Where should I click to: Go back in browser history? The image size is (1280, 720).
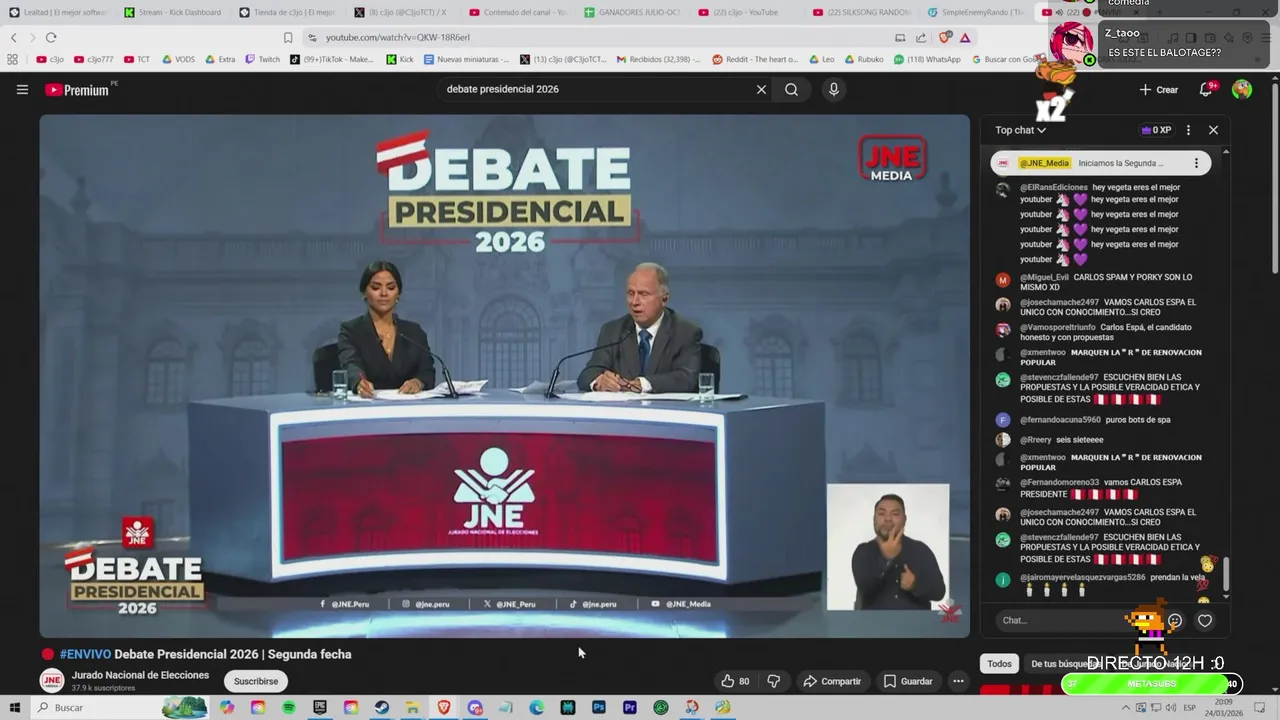[13, 37]
